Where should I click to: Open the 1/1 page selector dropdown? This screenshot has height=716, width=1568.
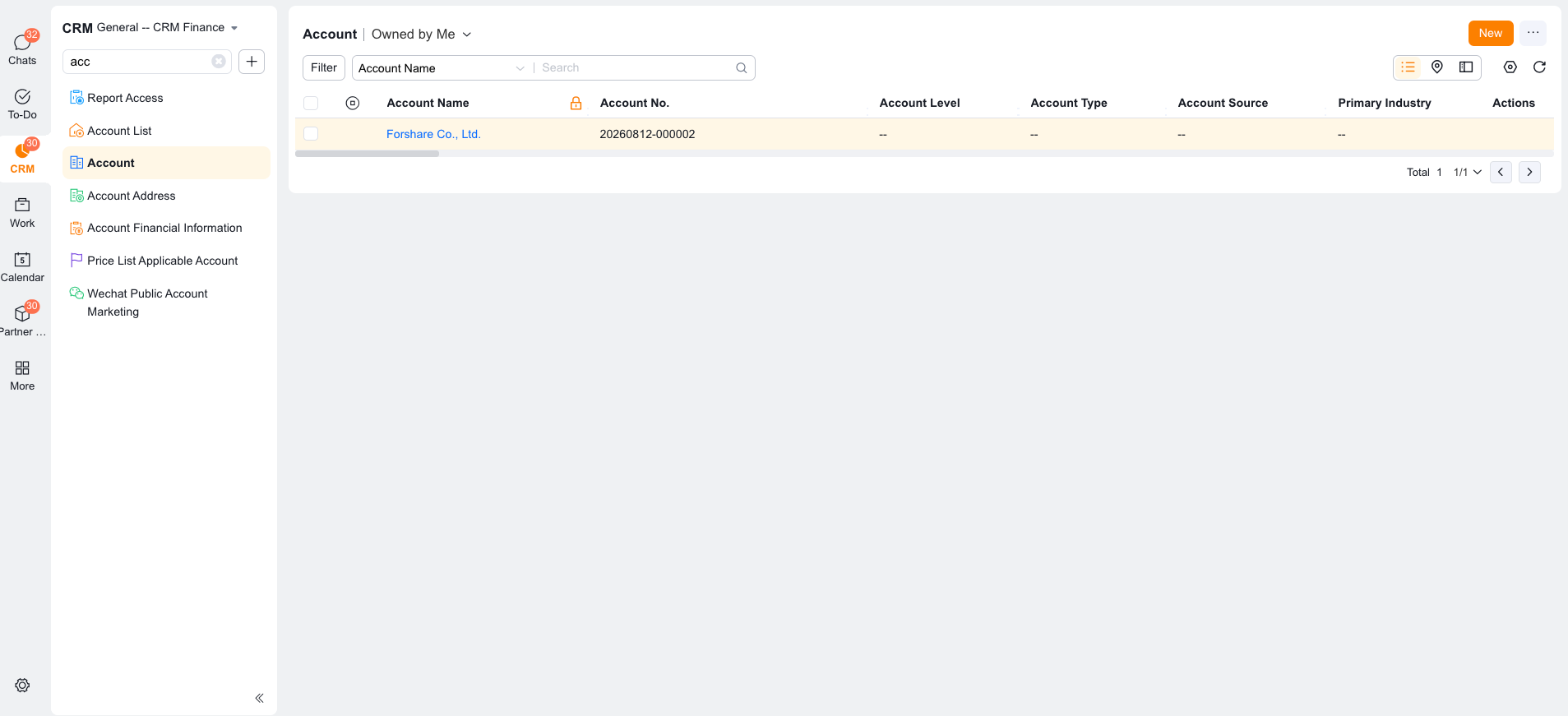pyautogui.click(x=1468, y=172)
